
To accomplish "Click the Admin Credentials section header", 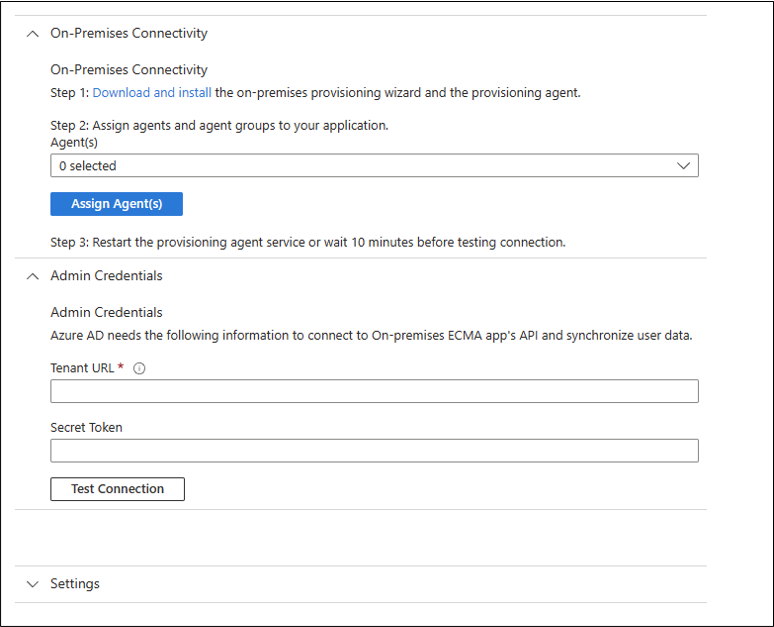I will click(106, 276).
